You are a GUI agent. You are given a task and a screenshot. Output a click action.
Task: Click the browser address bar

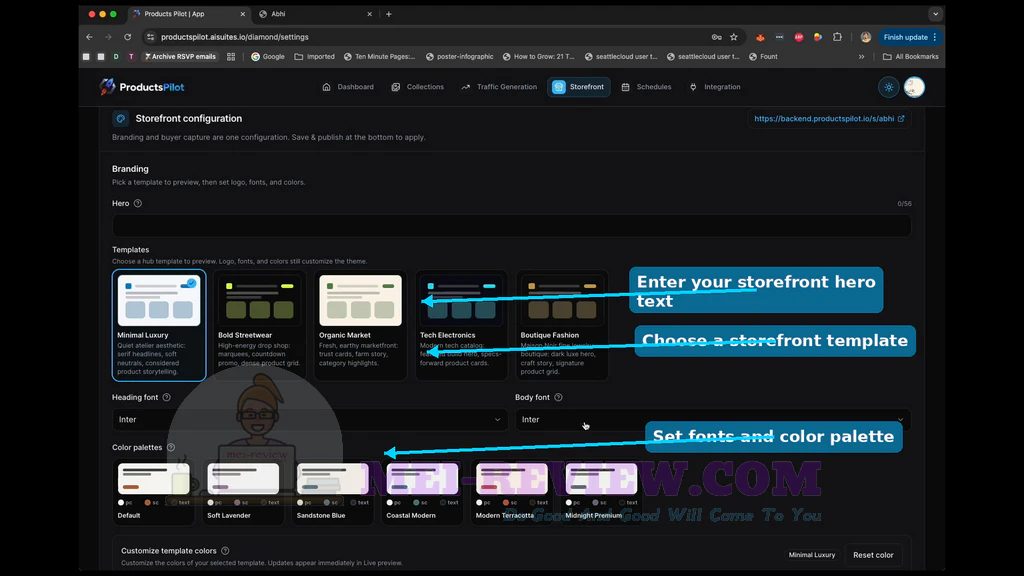coord(431,37)
